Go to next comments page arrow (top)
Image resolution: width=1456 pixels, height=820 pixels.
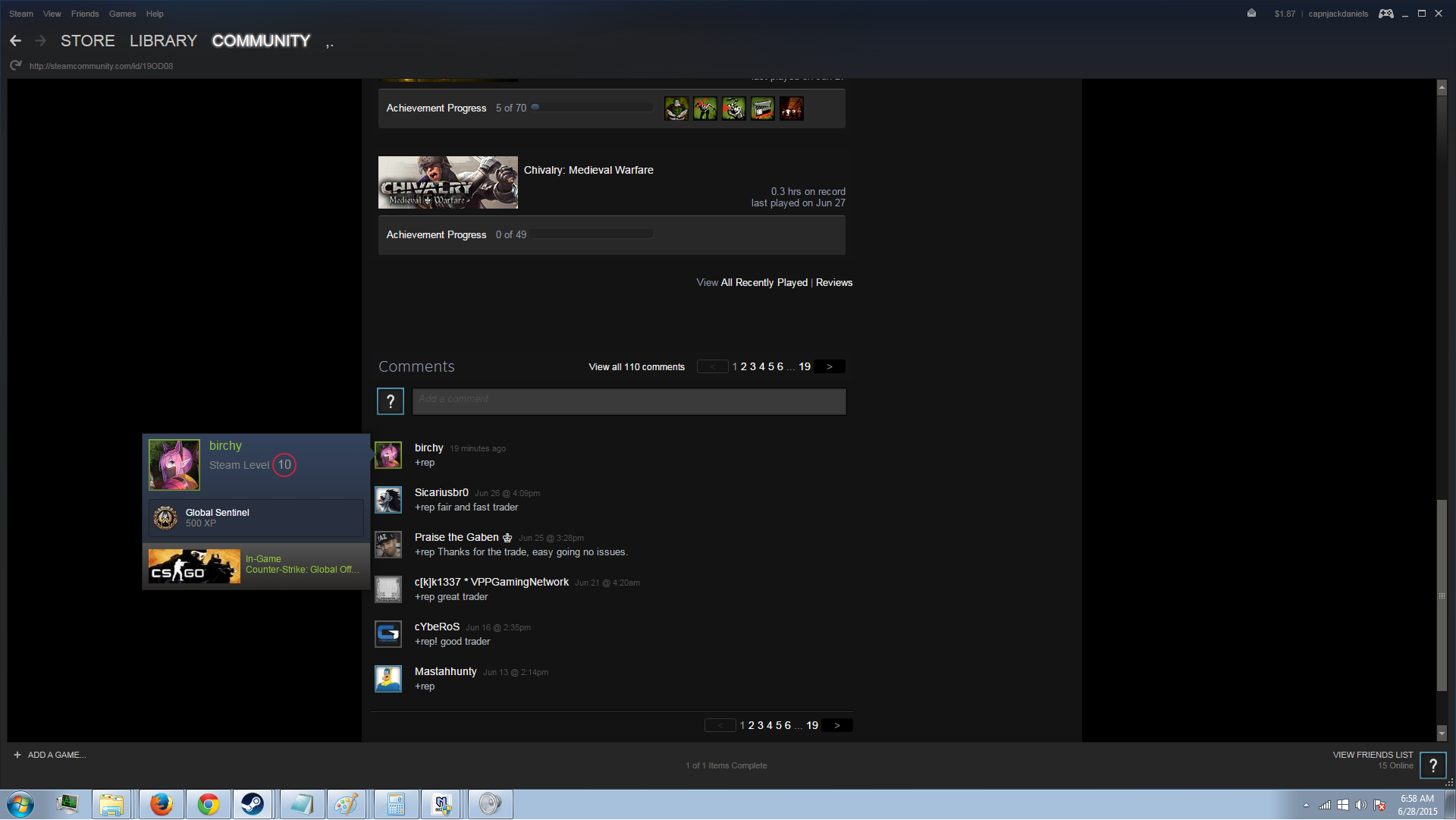(830, 367)
